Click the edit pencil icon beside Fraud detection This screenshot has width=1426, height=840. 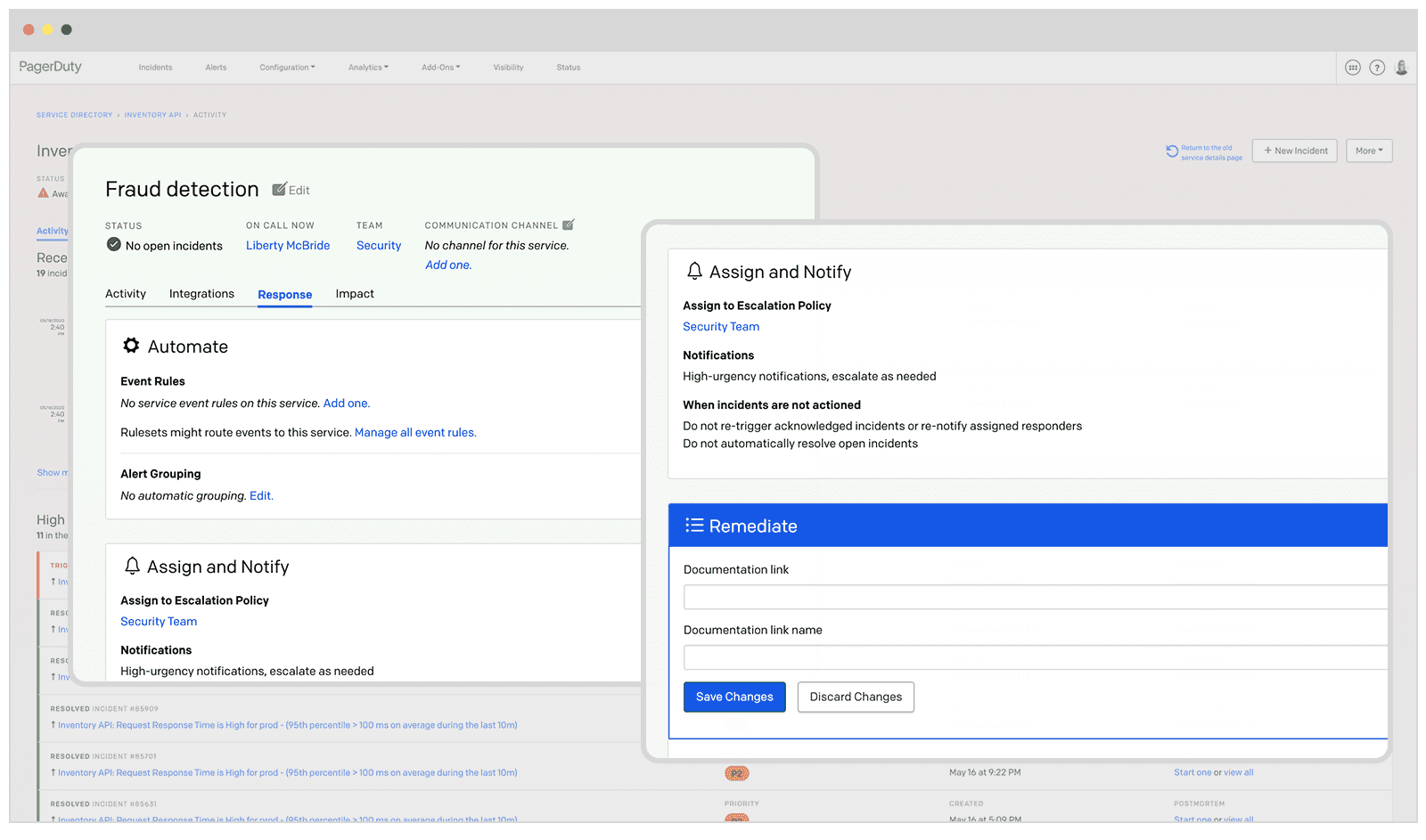[x=280, y=190]
